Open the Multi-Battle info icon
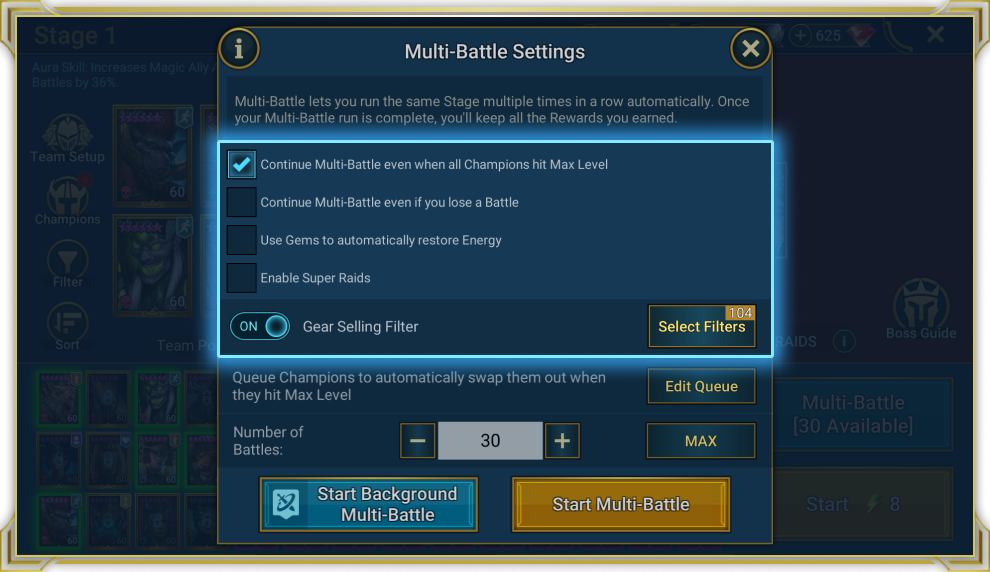990x572 pixels. (239, 49)
